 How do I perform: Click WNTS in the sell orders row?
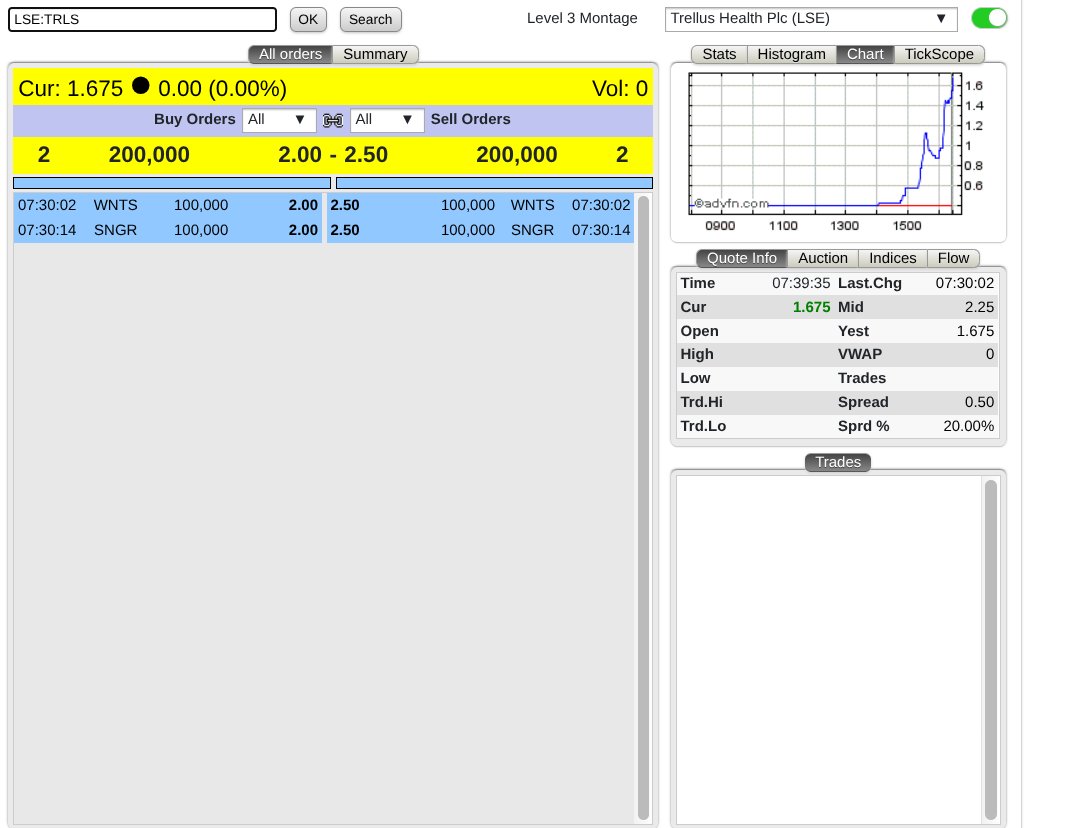tap(532, 205)
